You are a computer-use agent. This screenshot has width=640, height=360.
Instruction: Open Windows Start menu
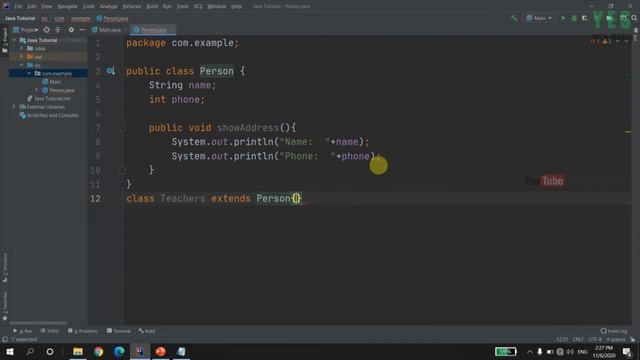(x=10, y=351)
